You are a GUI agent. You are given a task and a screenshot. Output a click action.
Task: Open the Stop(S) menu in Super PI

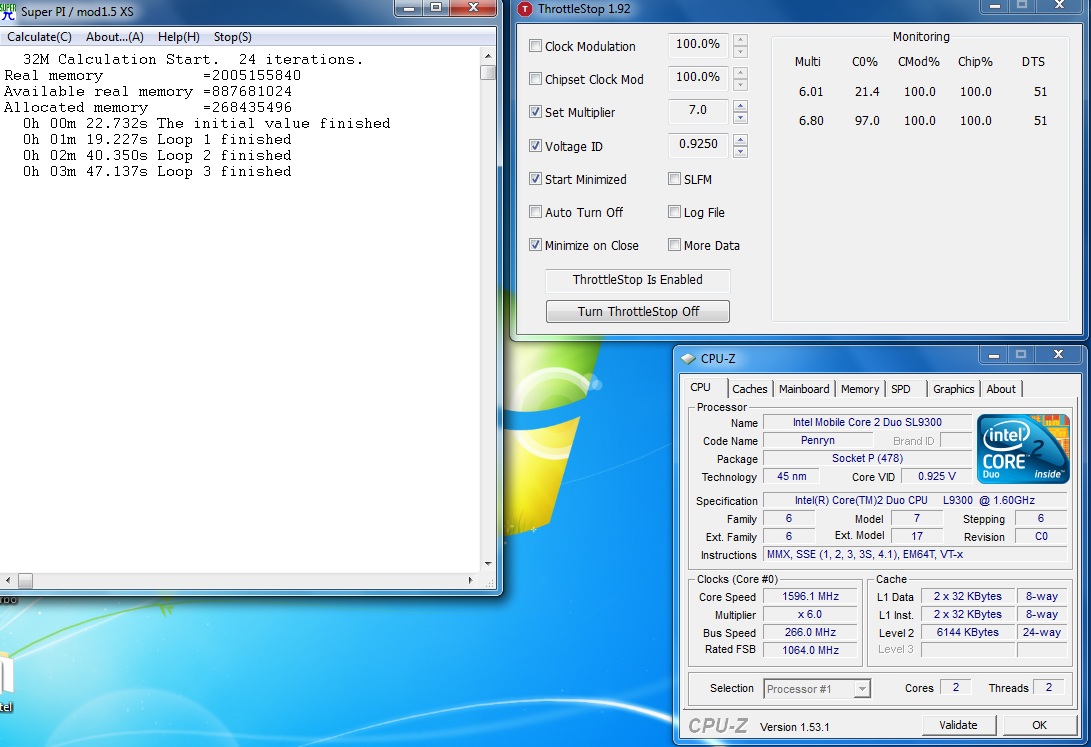pos(232,37)
